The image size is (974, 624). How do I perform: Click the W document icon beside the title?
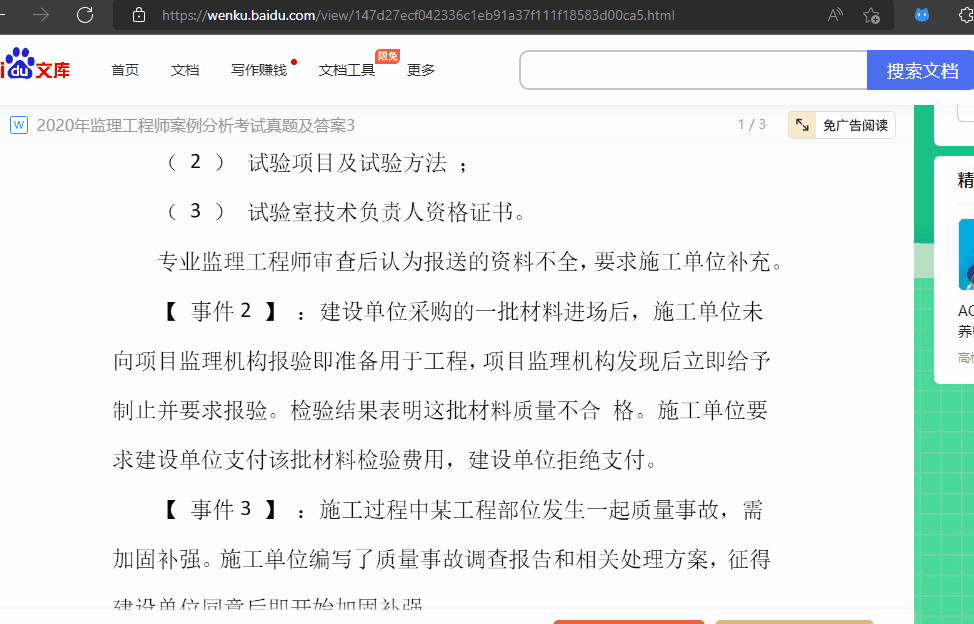tap(18, 124)
